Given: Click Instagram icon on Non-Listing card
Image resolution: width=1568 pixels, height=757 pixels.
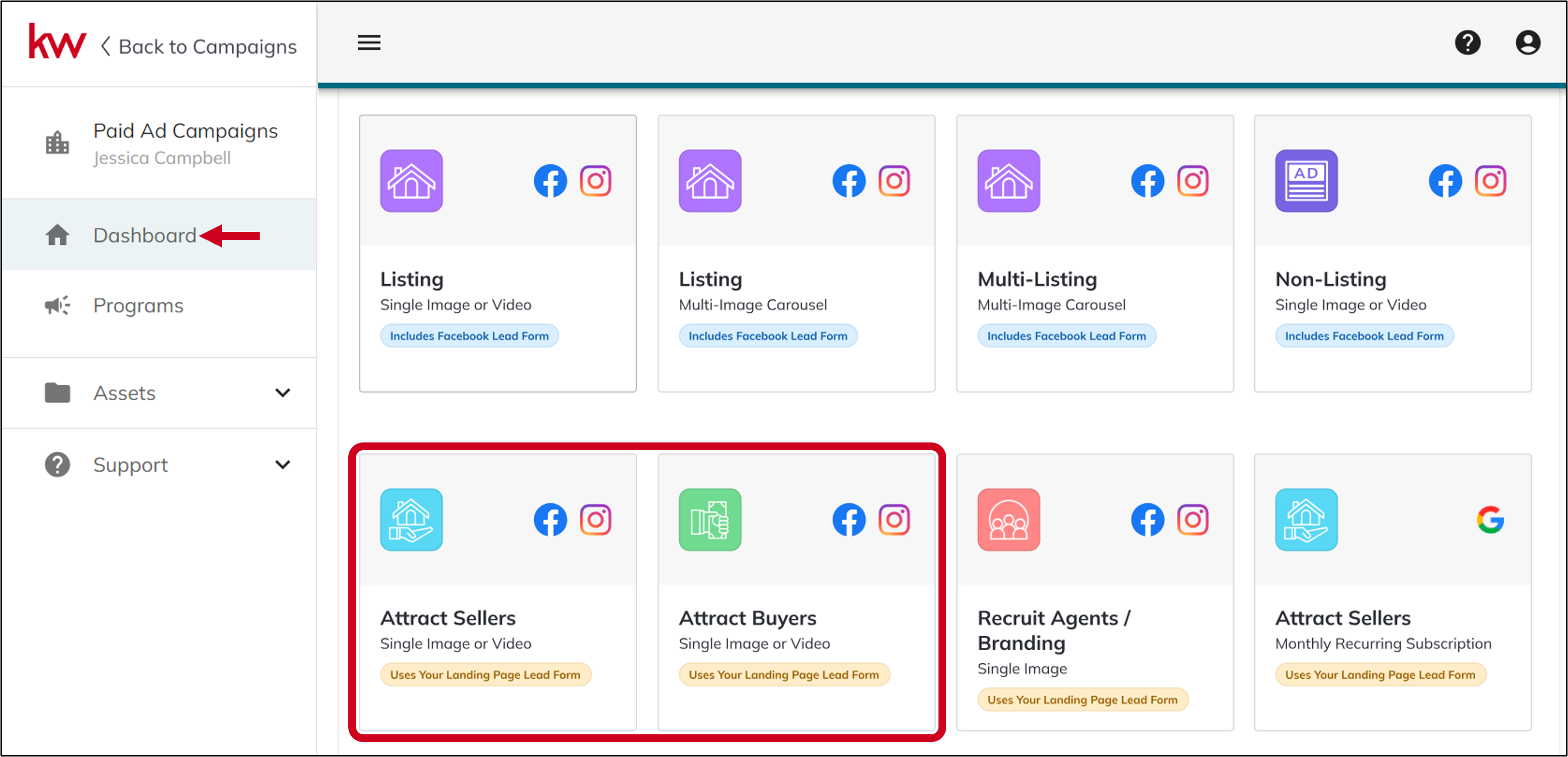Looking at the screenshot, I should click(1490, 181).
